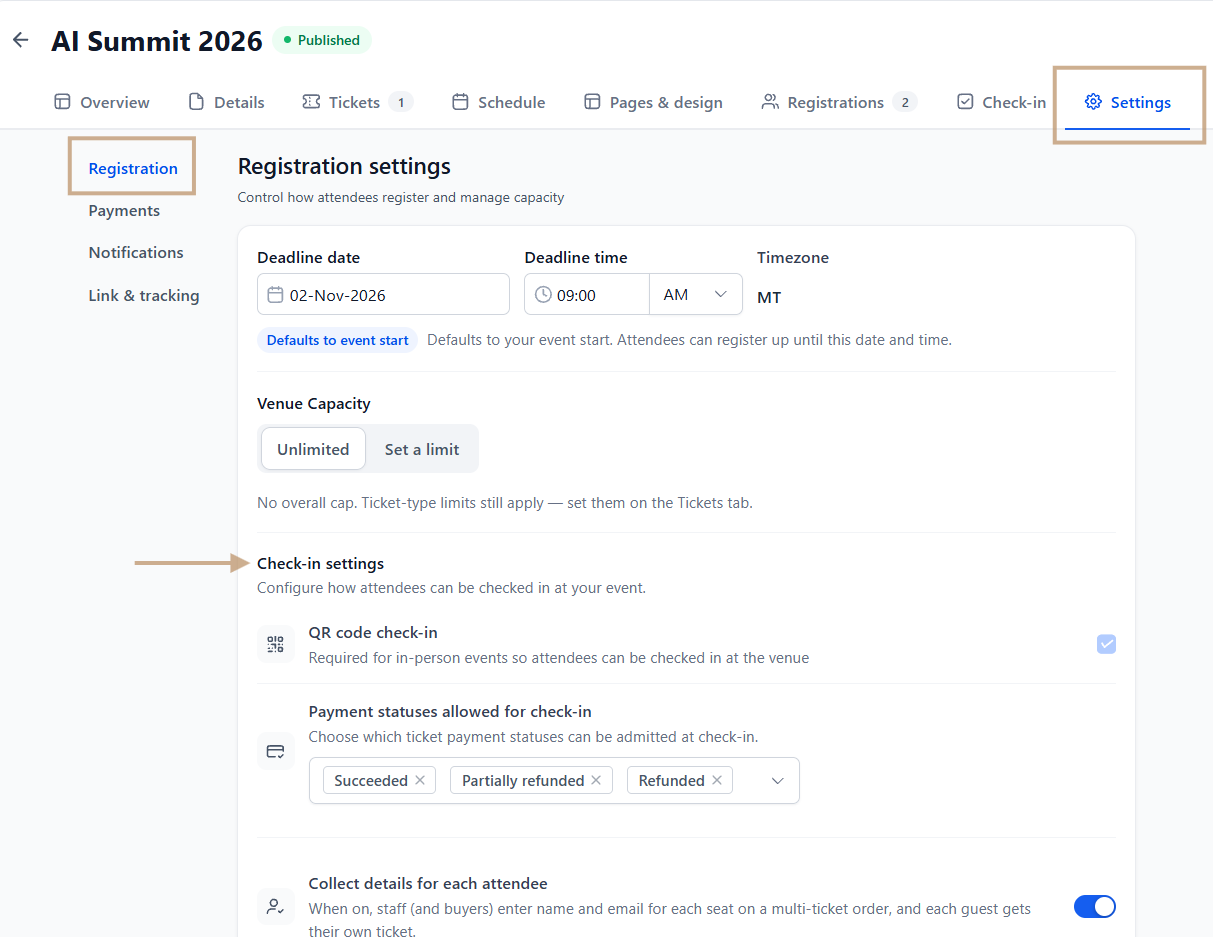Click the Registration settings heading
Viewport: 1213px width, 937px height.
[344, 165]
